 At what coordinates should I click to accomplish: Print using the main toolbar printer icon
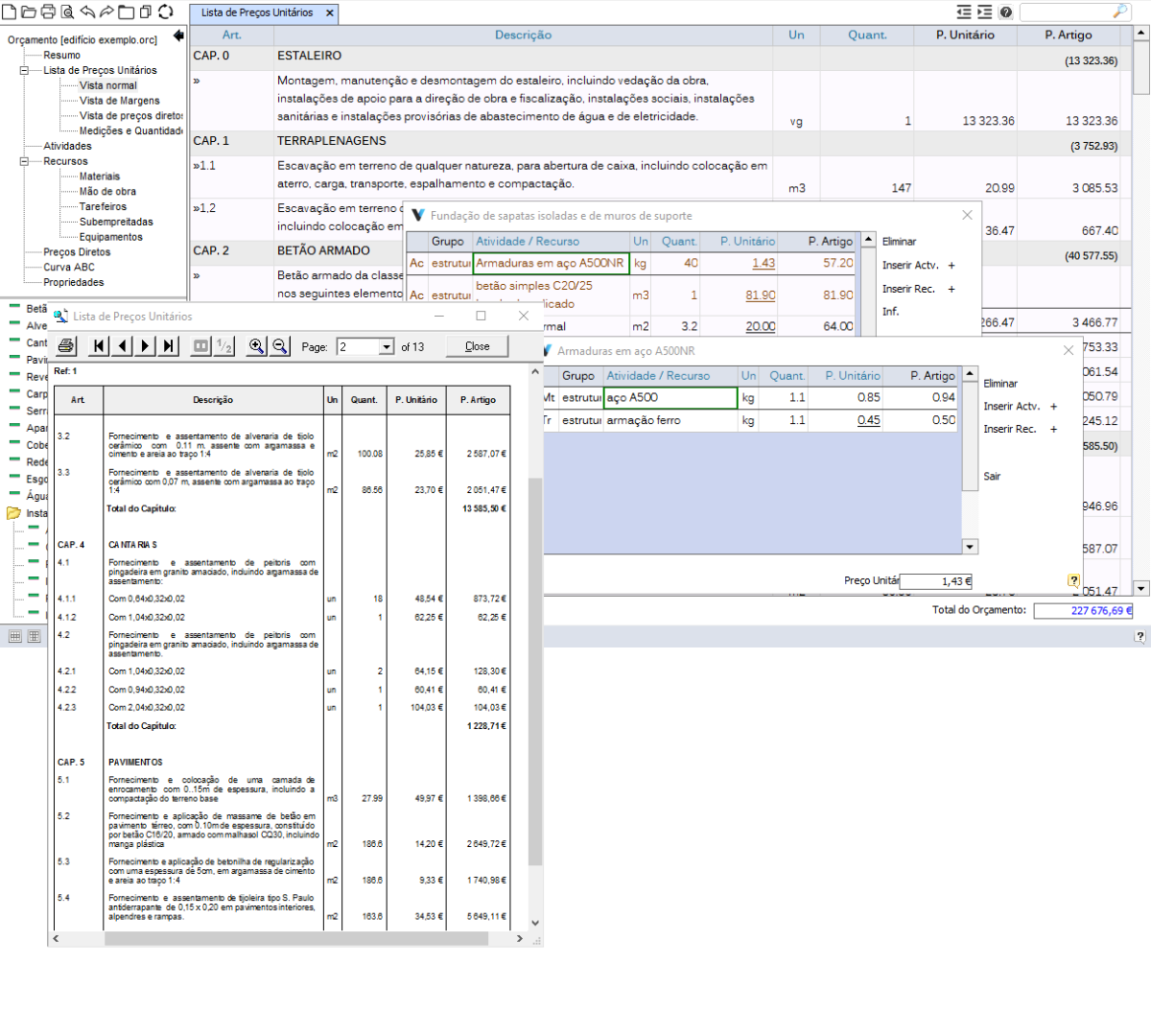(x=48, y=12)
